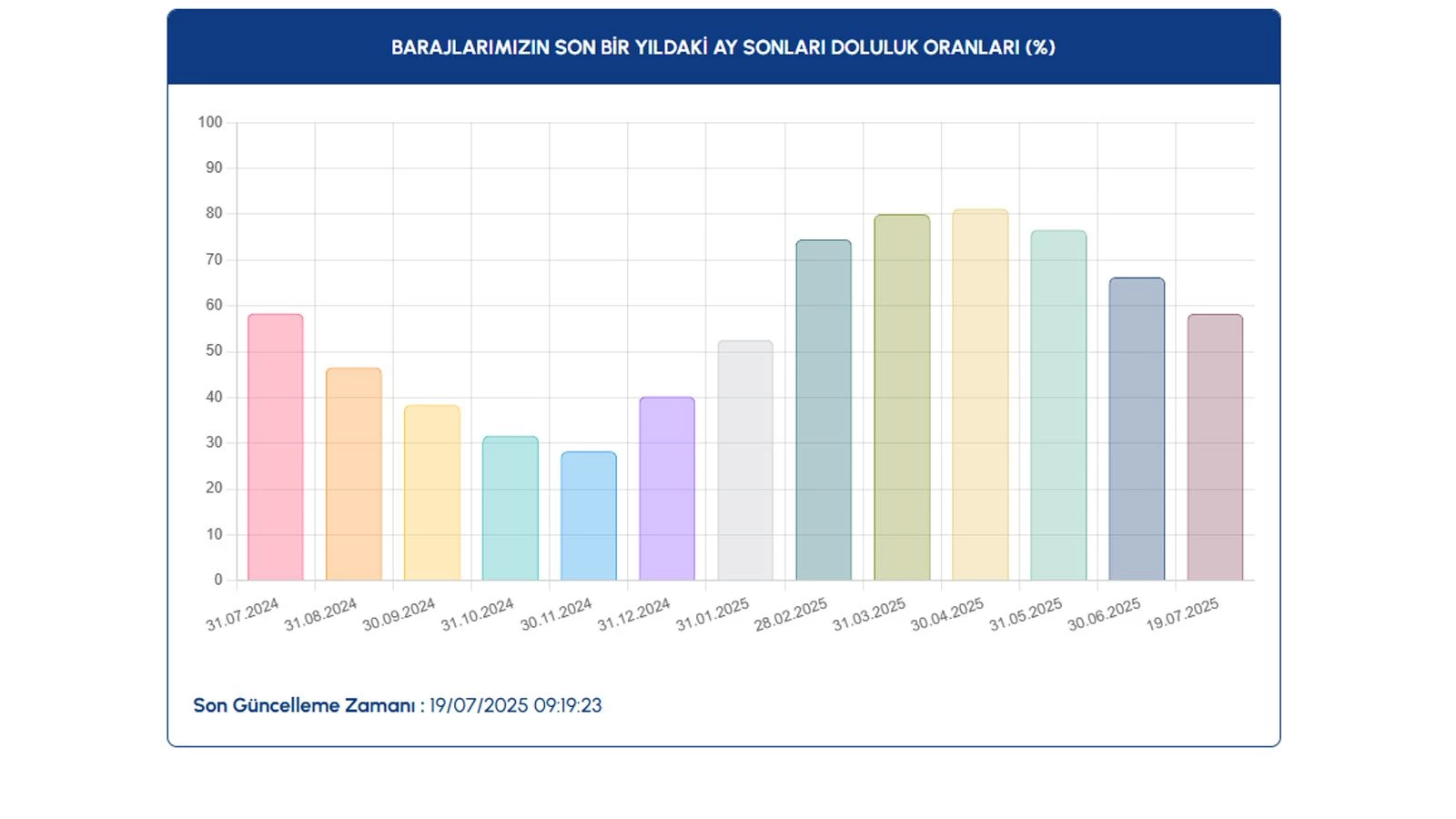Select the cream bar for 30.04.2025
Image resolution: width=1456 pixels, height=819 pixels.
point(980,395)
